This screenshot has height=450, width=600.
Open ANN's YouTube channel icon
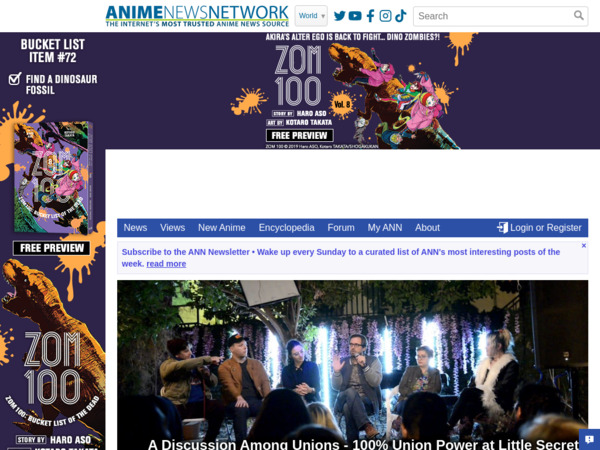tap(355, 16)
